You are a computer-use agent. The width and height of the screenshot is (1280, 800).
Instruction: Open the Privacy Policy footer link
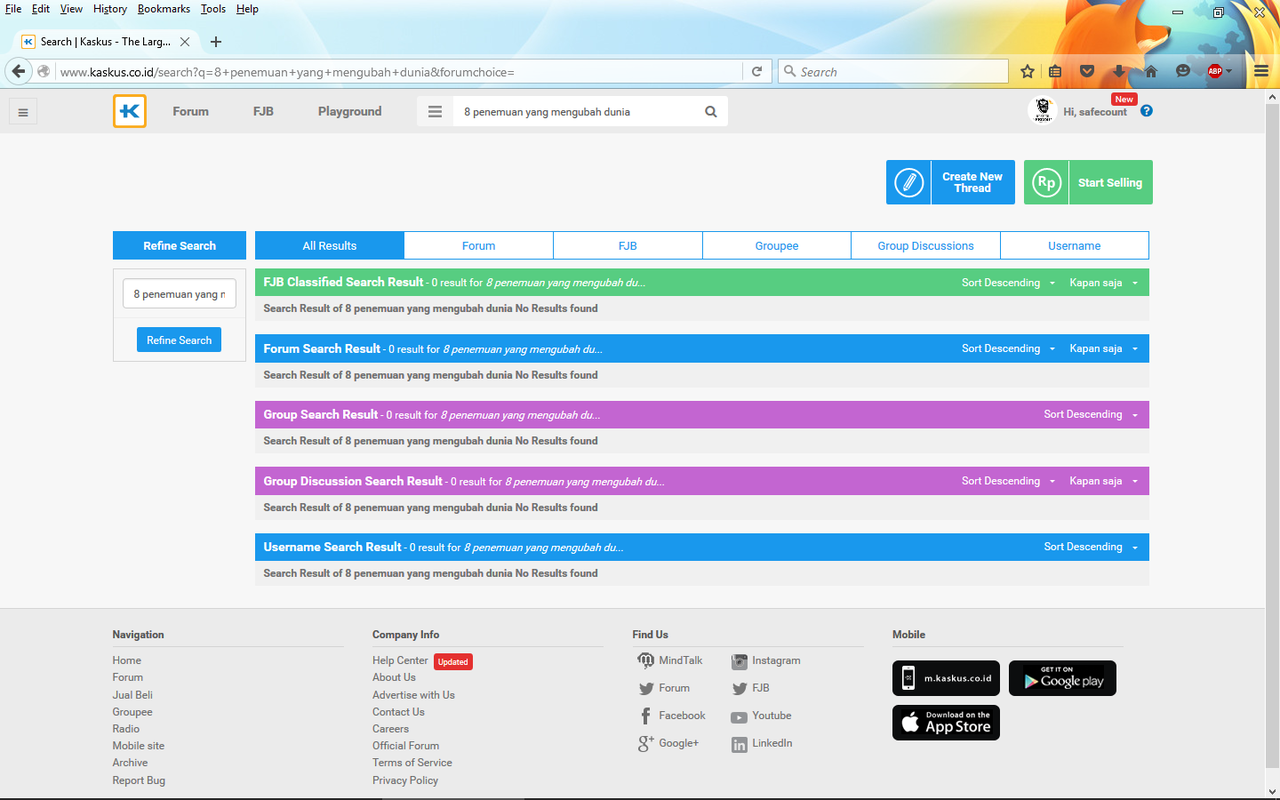click(405, 781)
